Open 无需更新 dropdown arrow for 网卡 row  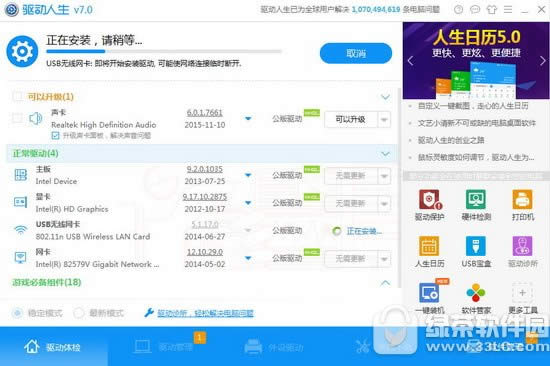click(384, 259)
